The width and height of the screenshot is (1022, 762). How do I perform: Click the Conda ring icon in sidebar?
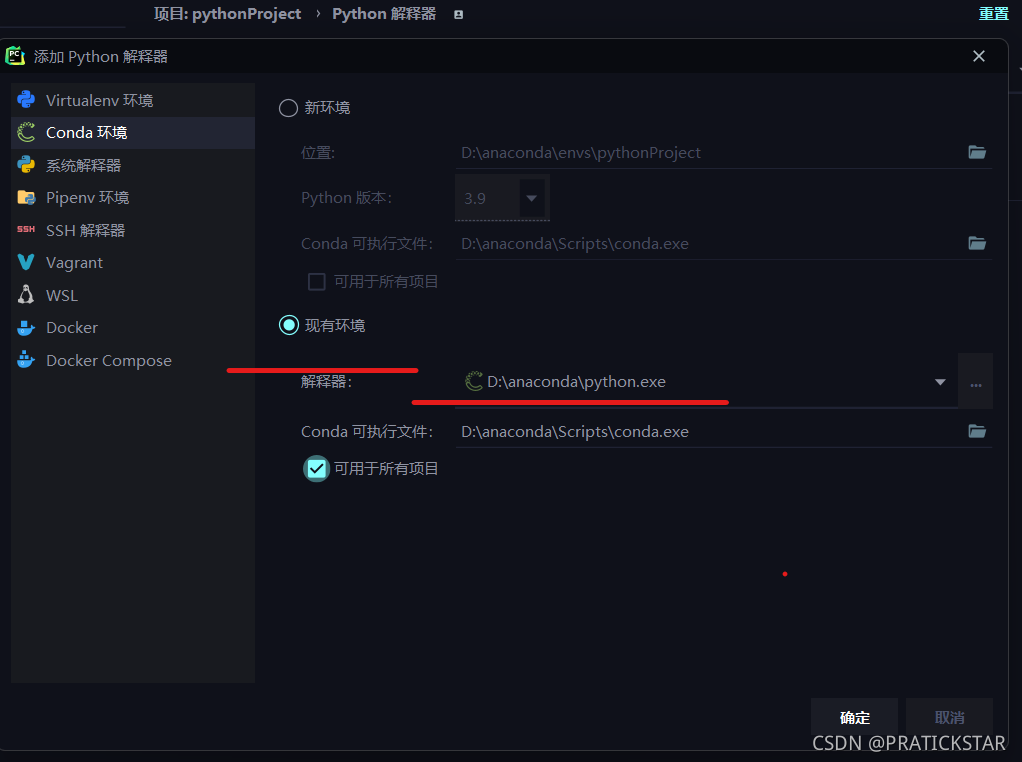click(x=26, y=132)
